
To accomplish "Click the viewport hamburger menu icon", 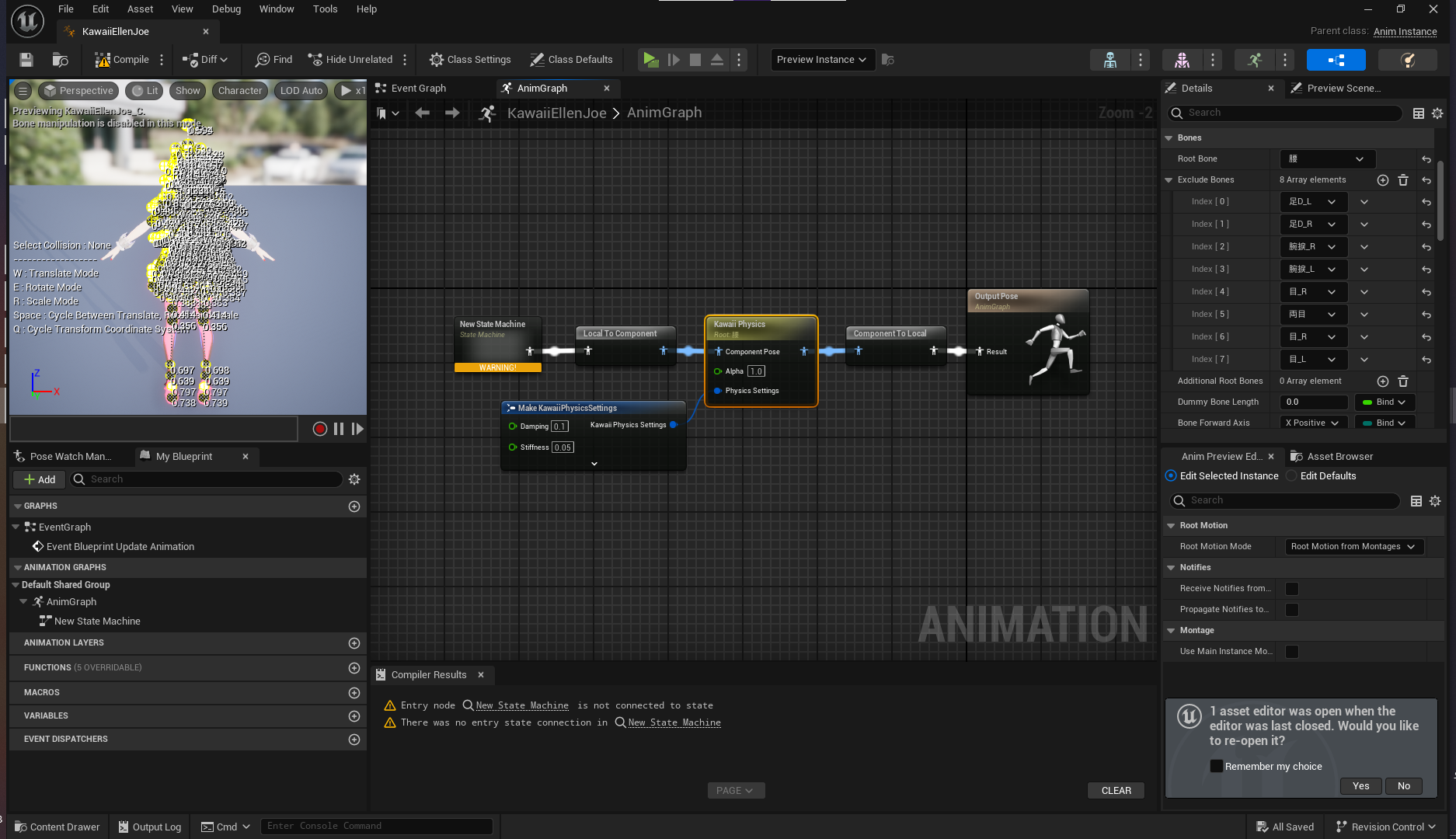I will (23, 91).
